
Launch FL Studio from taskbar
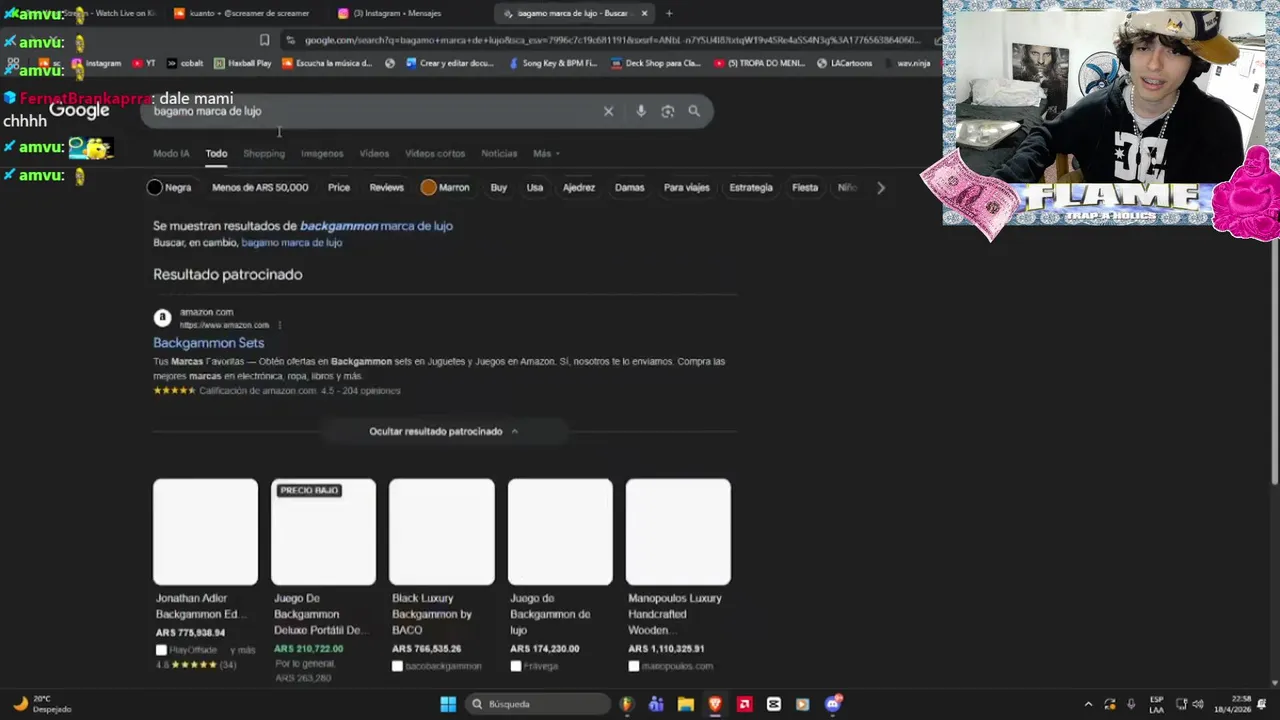[626, 704]
